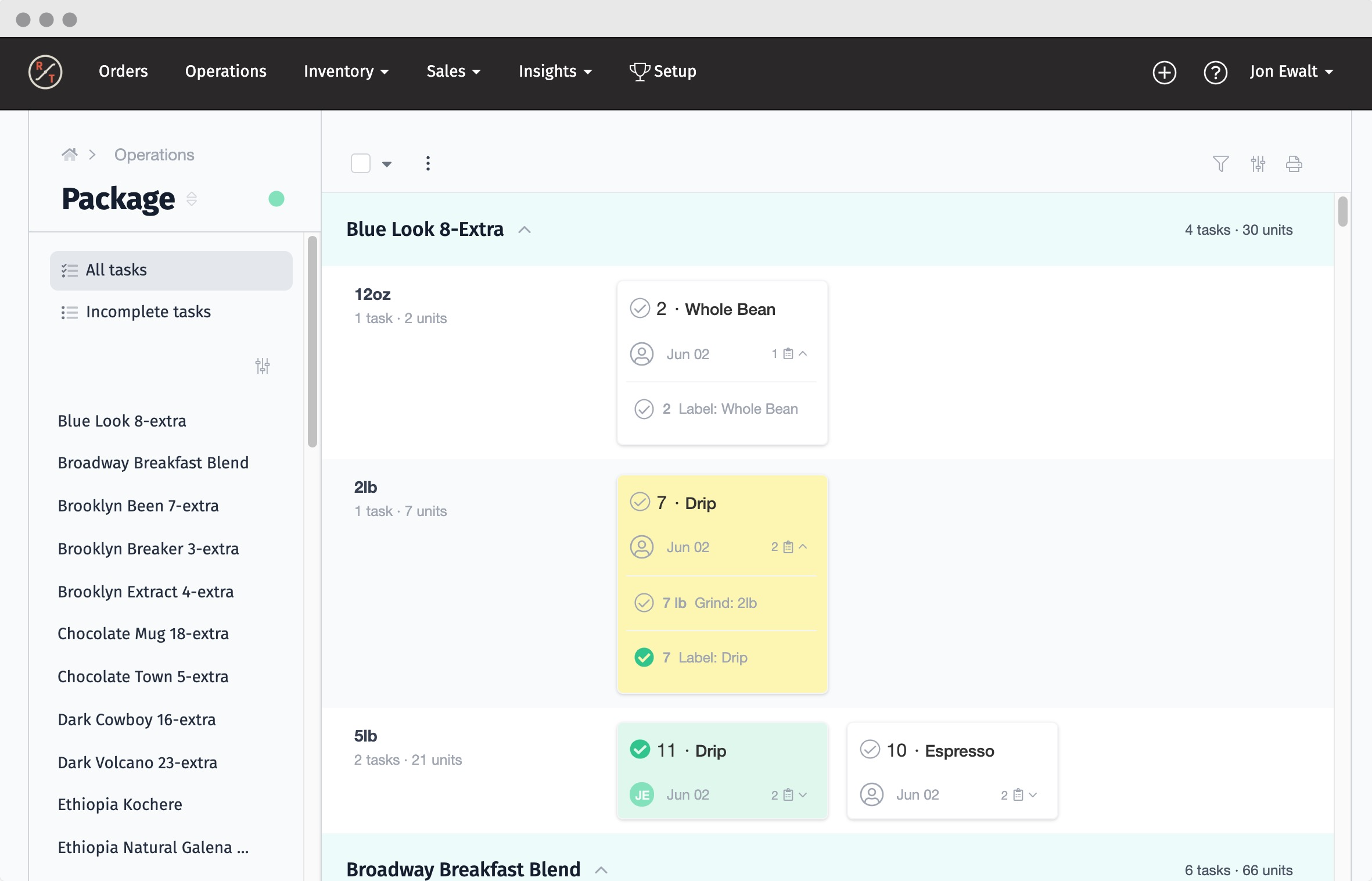
Task: Click the green status dot beside Package
Action: pyautogui.click(x=276, y=199)
